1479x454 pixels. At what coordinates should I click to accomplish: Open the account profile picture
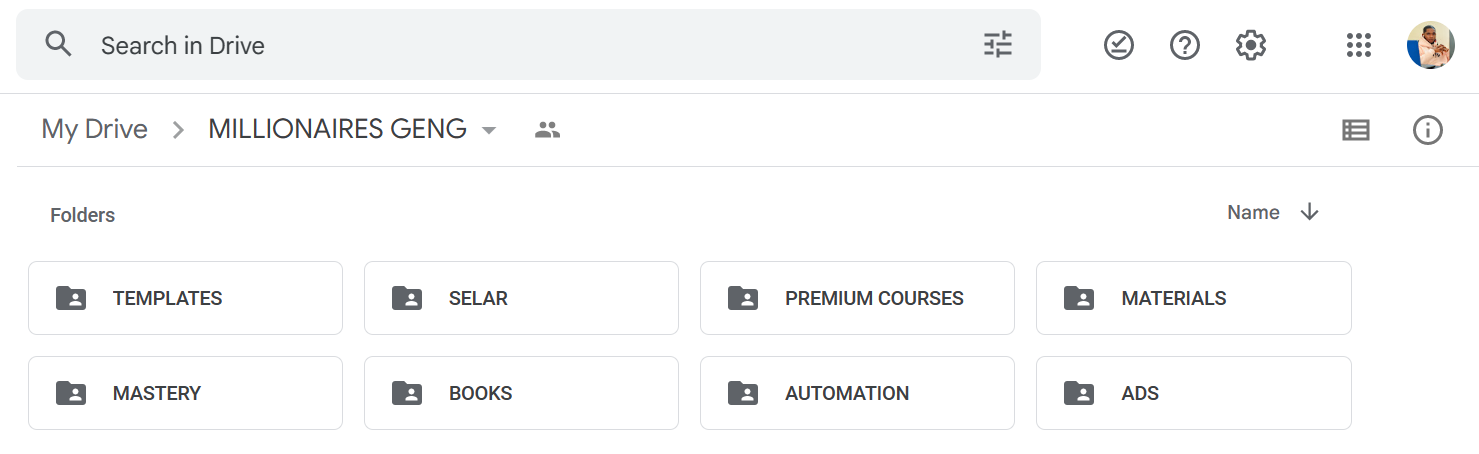pyautogui.click(x=1430, y=45)
